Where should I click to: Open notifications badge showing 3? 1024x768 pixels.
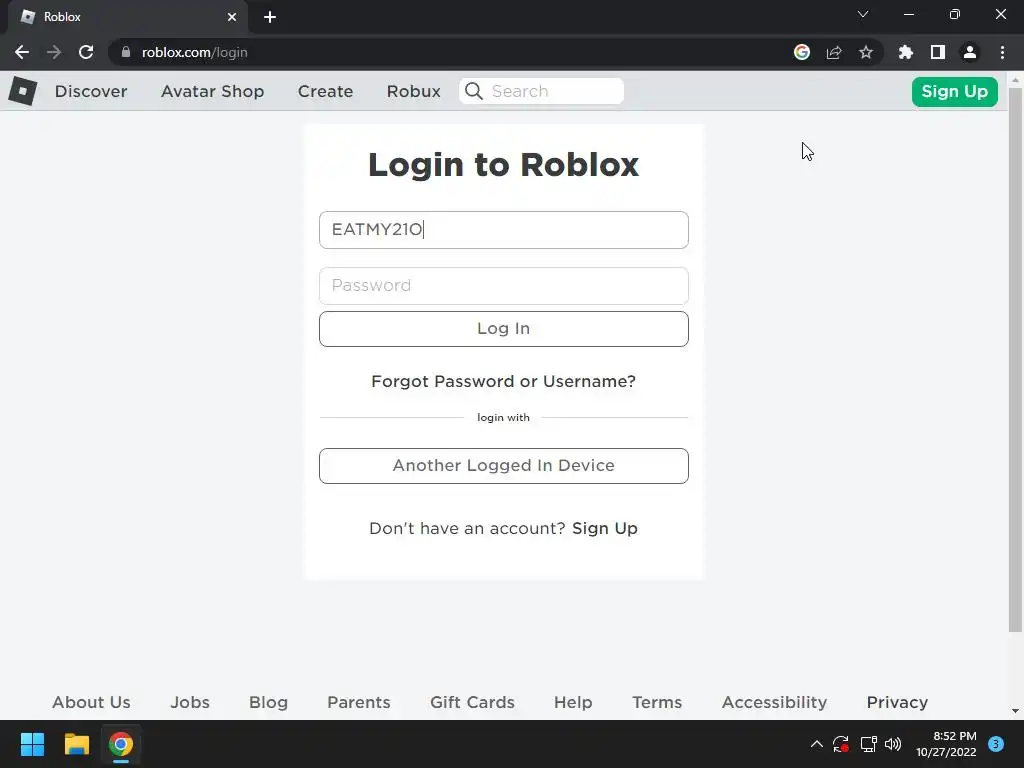996,744
